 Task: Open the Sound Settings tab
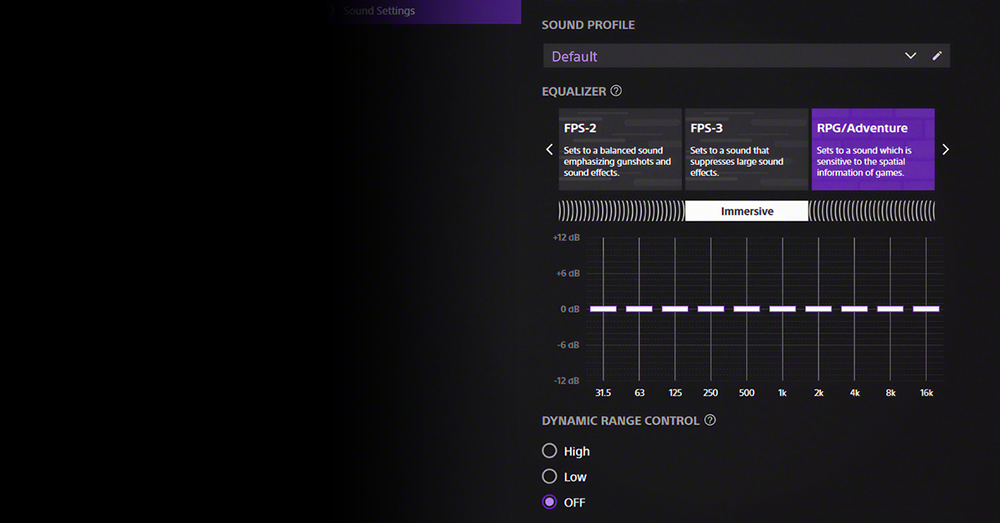pyautogui.click(x=378, y=11)
